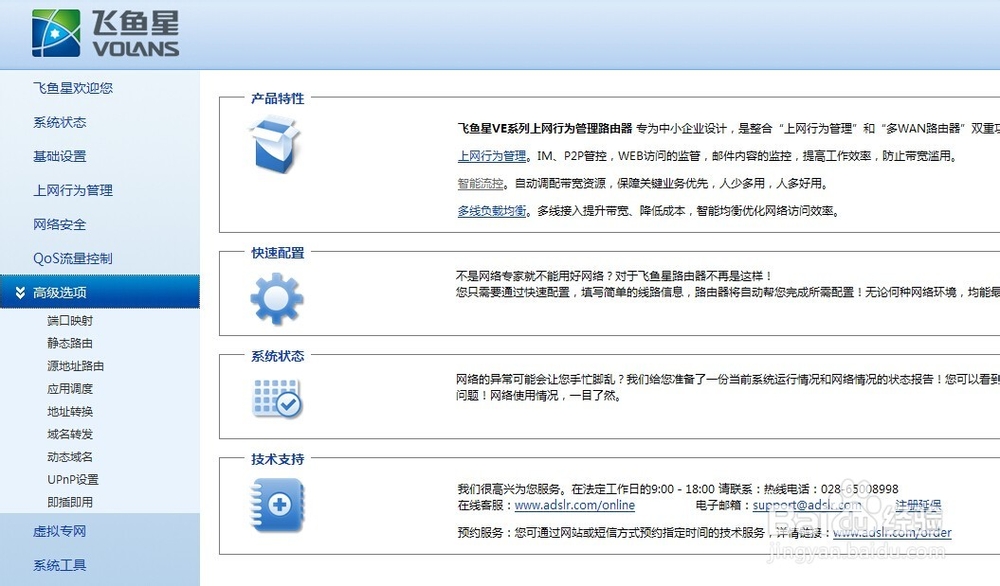Viewport: 1000px width, 586px height.
Task: Click the 注册延保 link
Action: [918, 505]
